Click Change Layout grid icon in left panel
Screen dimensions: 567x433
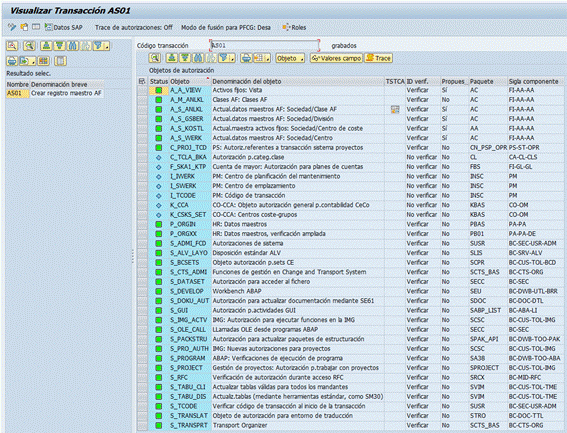point(43,61)
